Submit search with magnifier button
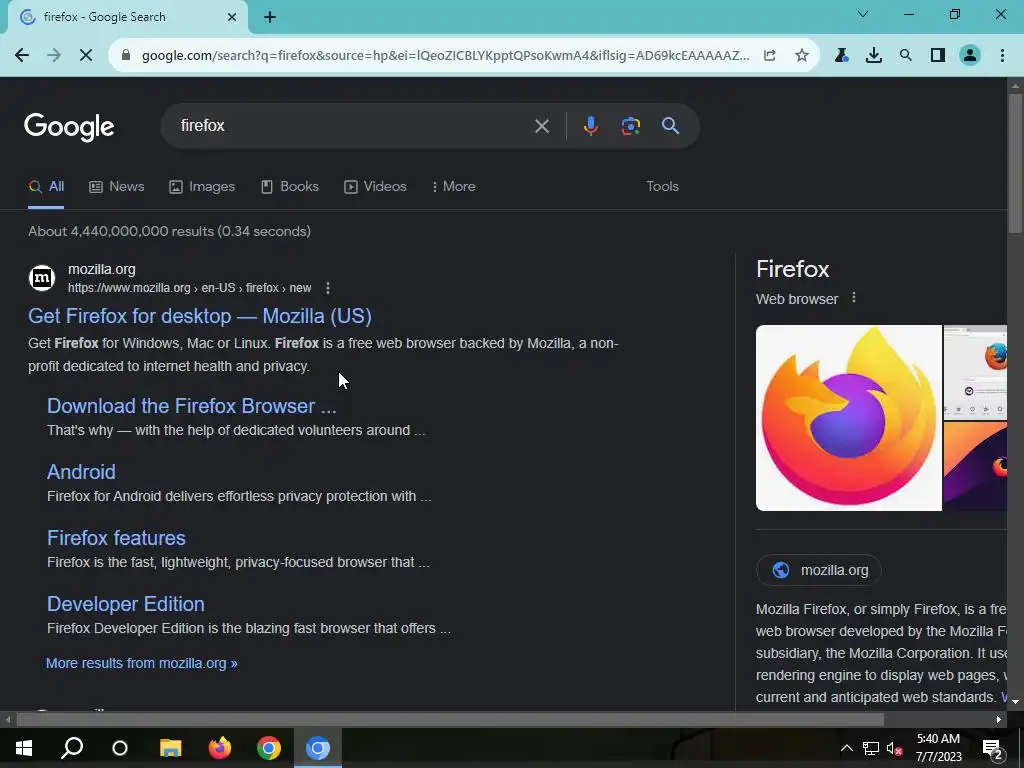This screenshot has width=1024, height=768. click(671, 126)
